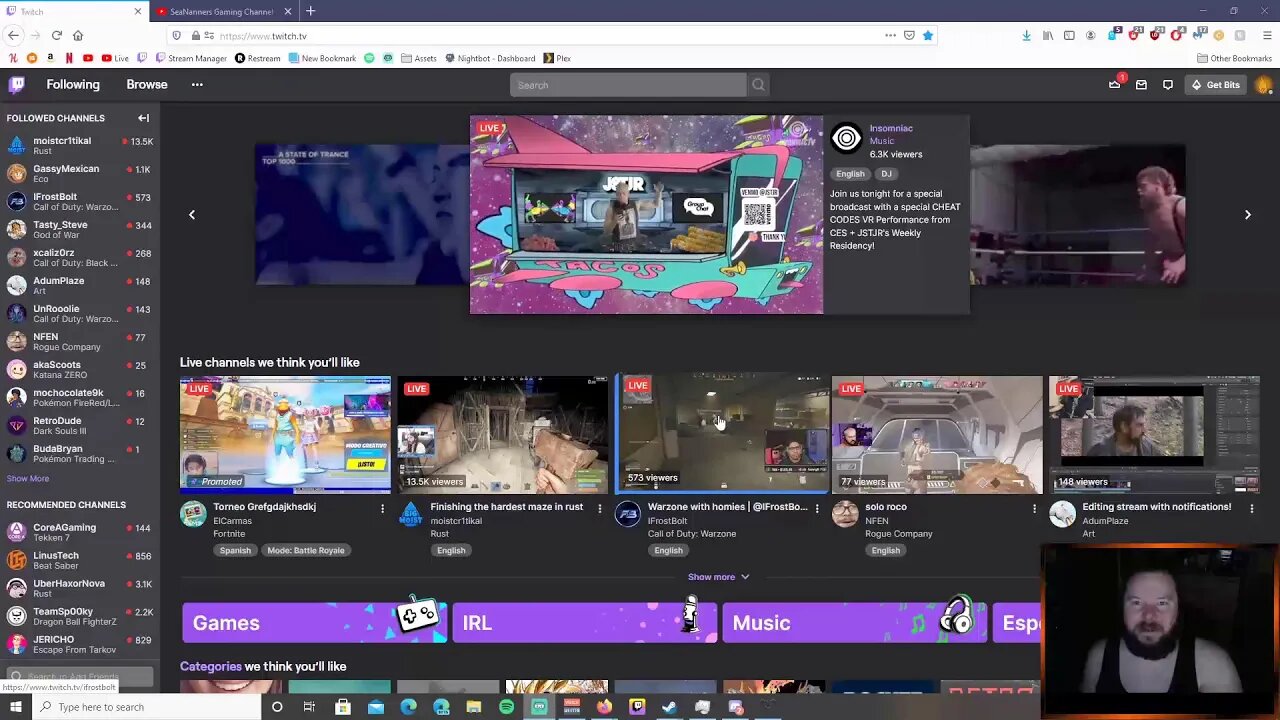Open the user avatar menu

[x=1263, y=85]
